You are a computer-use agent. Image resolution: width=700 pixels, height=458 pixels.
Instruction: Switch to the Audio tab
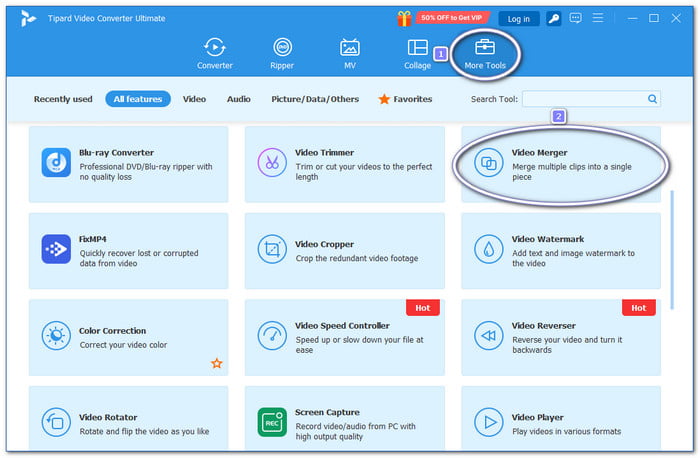click(x=238, y=99)
